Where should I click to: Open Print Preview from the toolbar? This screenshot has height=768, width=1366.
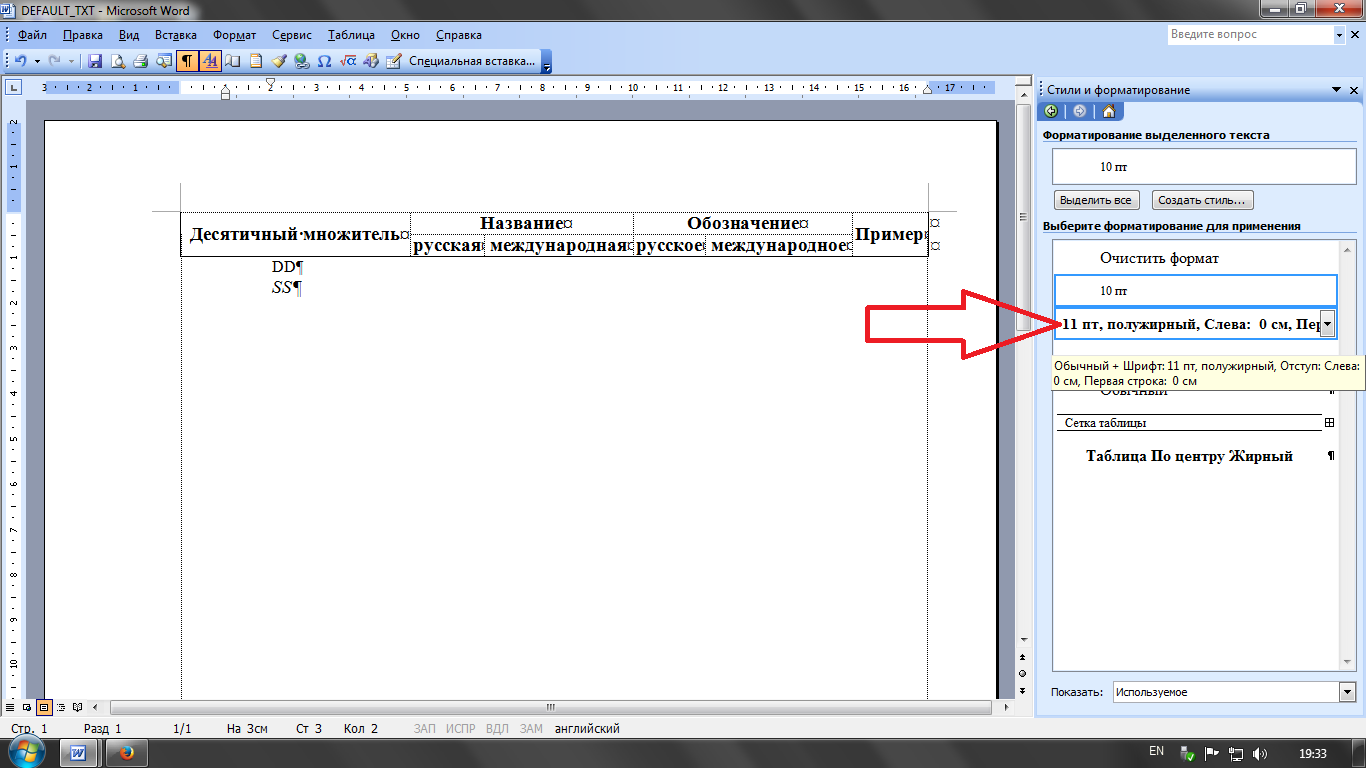coord(118,61)
